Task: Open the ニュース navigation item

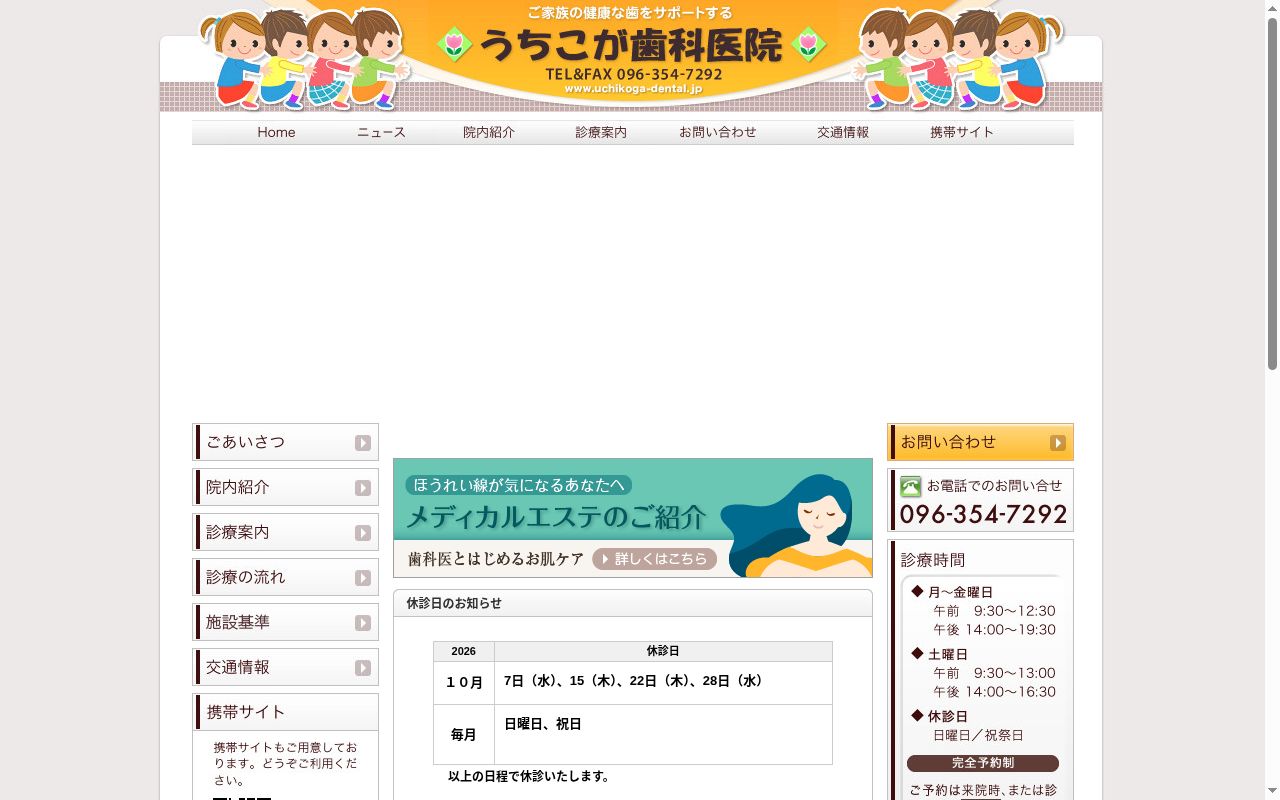Action: (381, 132)
